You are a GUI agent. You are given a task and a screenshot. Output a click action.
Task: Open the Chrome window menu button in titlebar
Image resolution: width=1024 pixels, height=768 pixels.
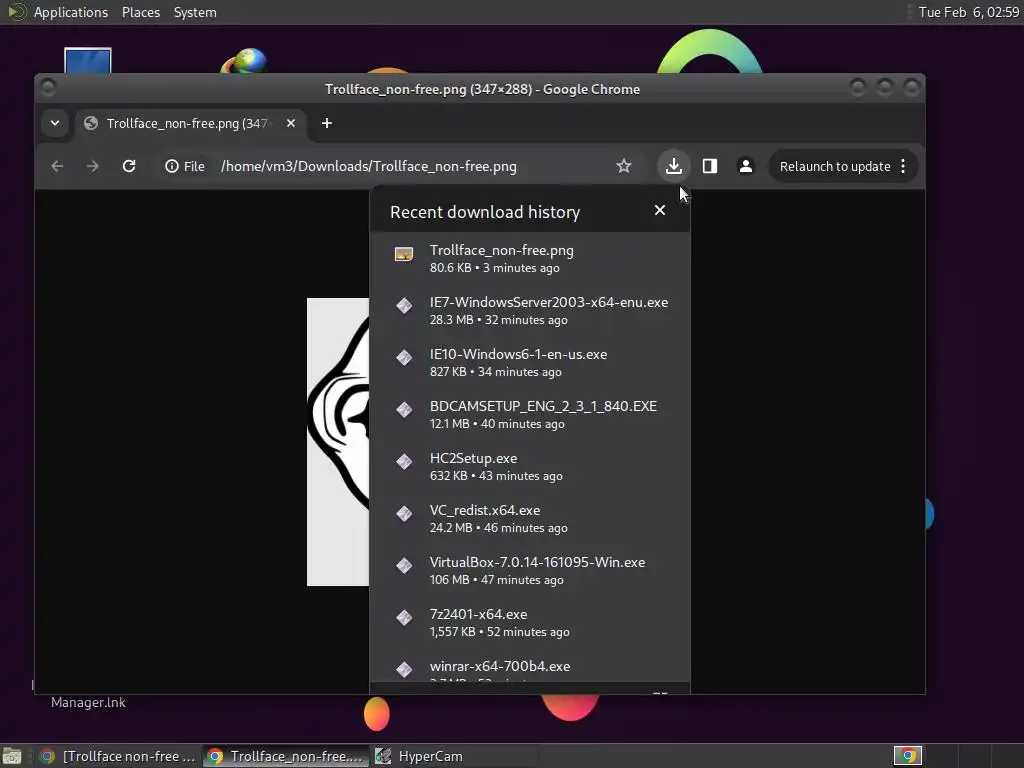[48, 87]
